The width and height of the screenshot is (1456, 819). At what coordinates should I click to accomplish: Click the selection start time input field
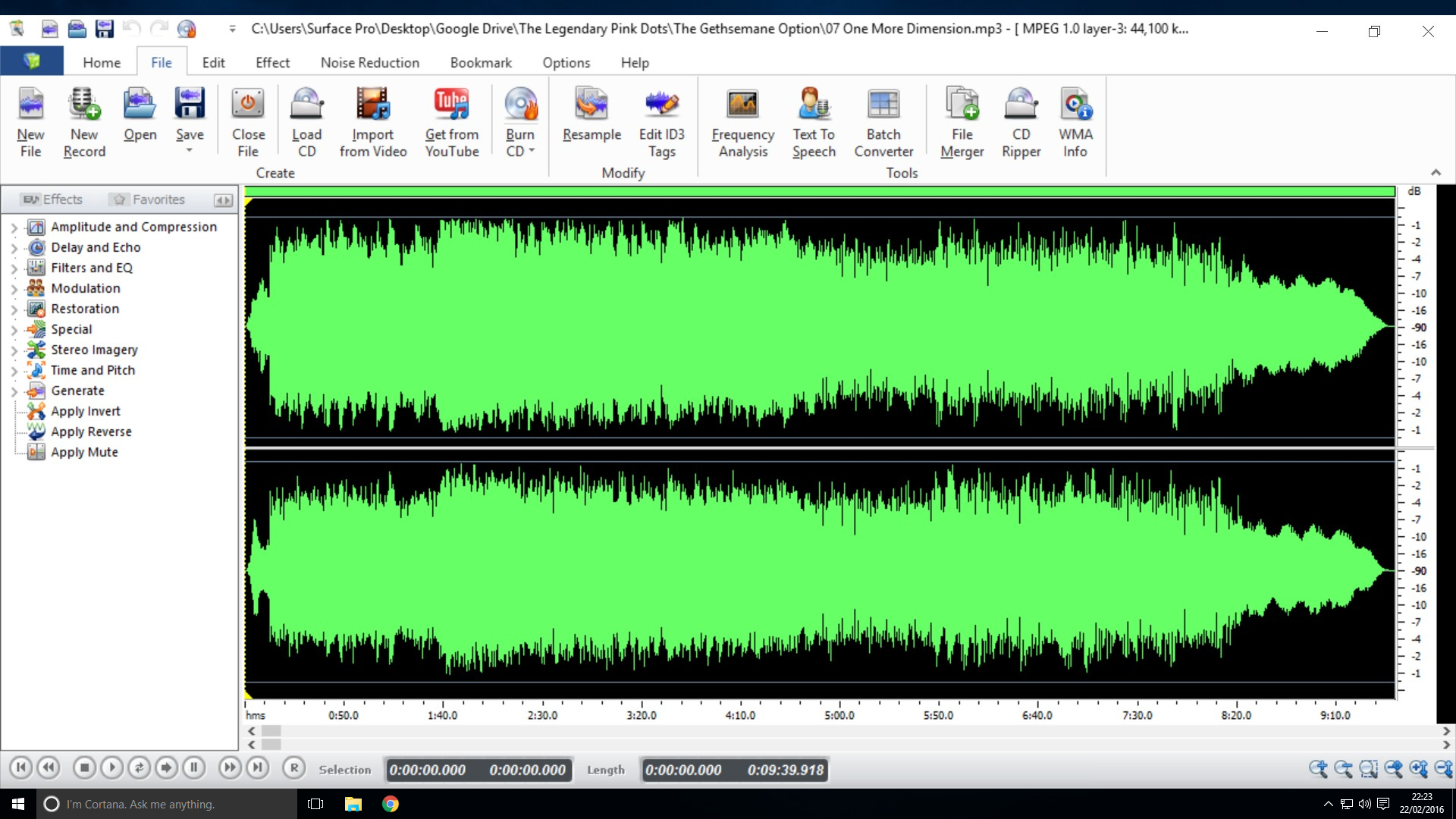click(428, 770)
